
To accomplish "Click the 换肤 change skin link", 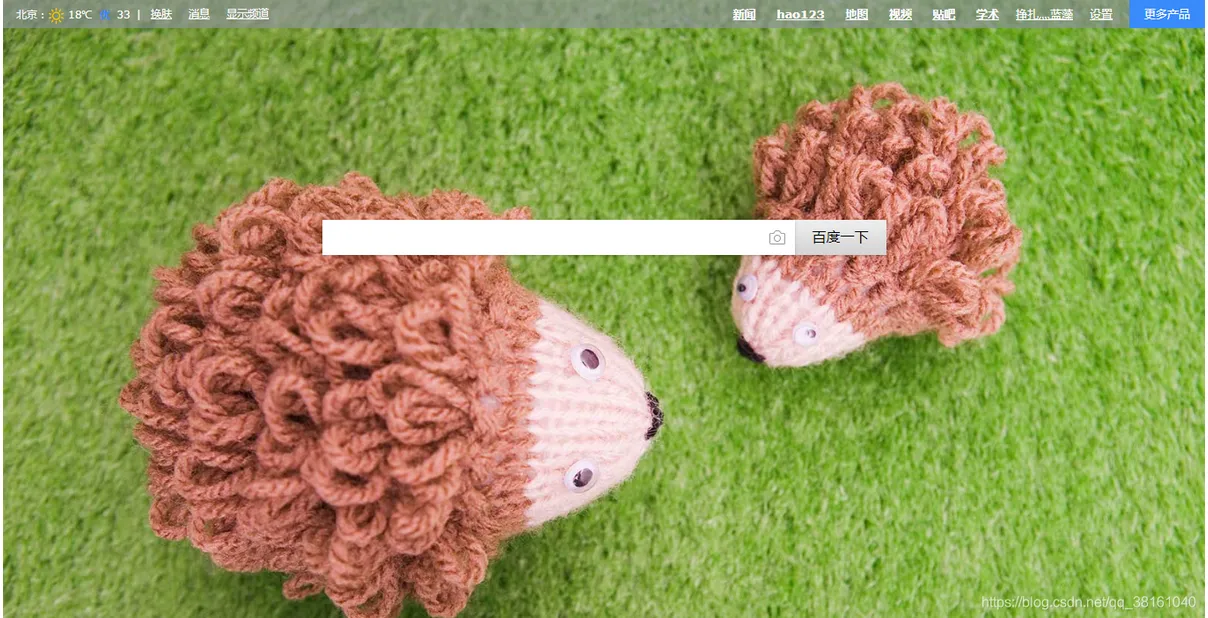I will pyautogui.click(x=161, y=15).
